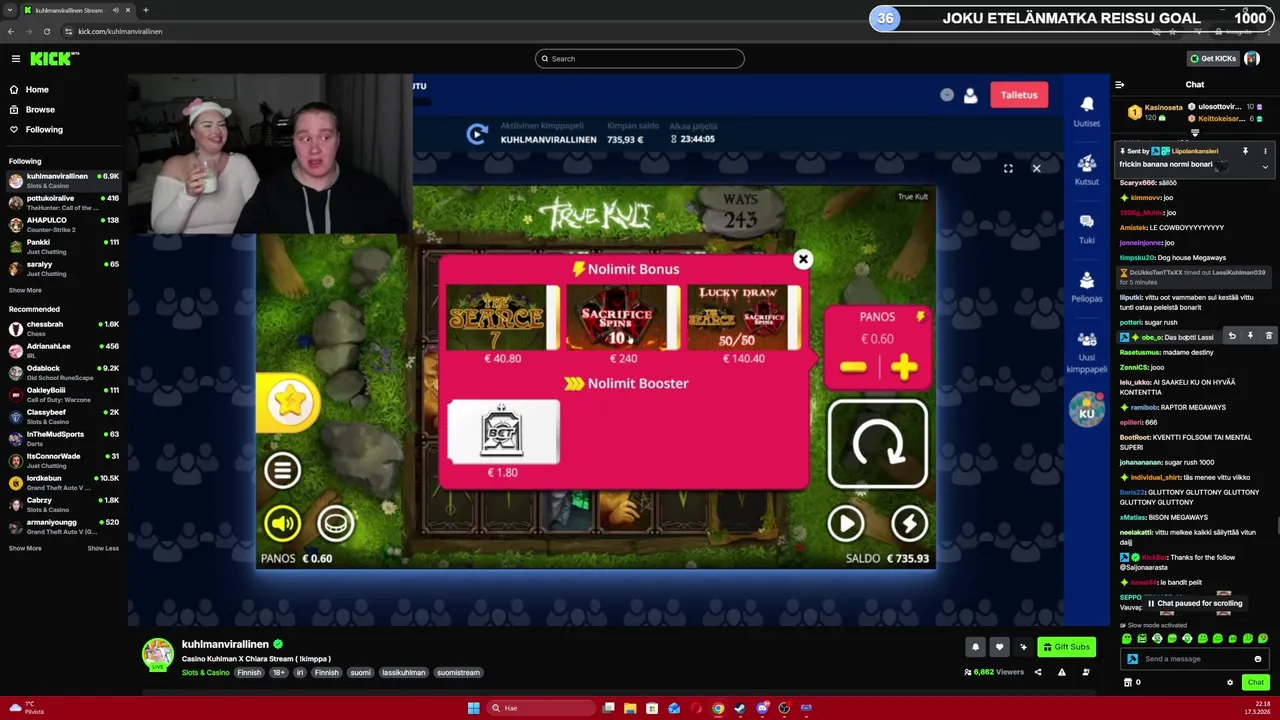Open pinned message options dots
Screen dimensions: 1280x720
point(1265,151)
